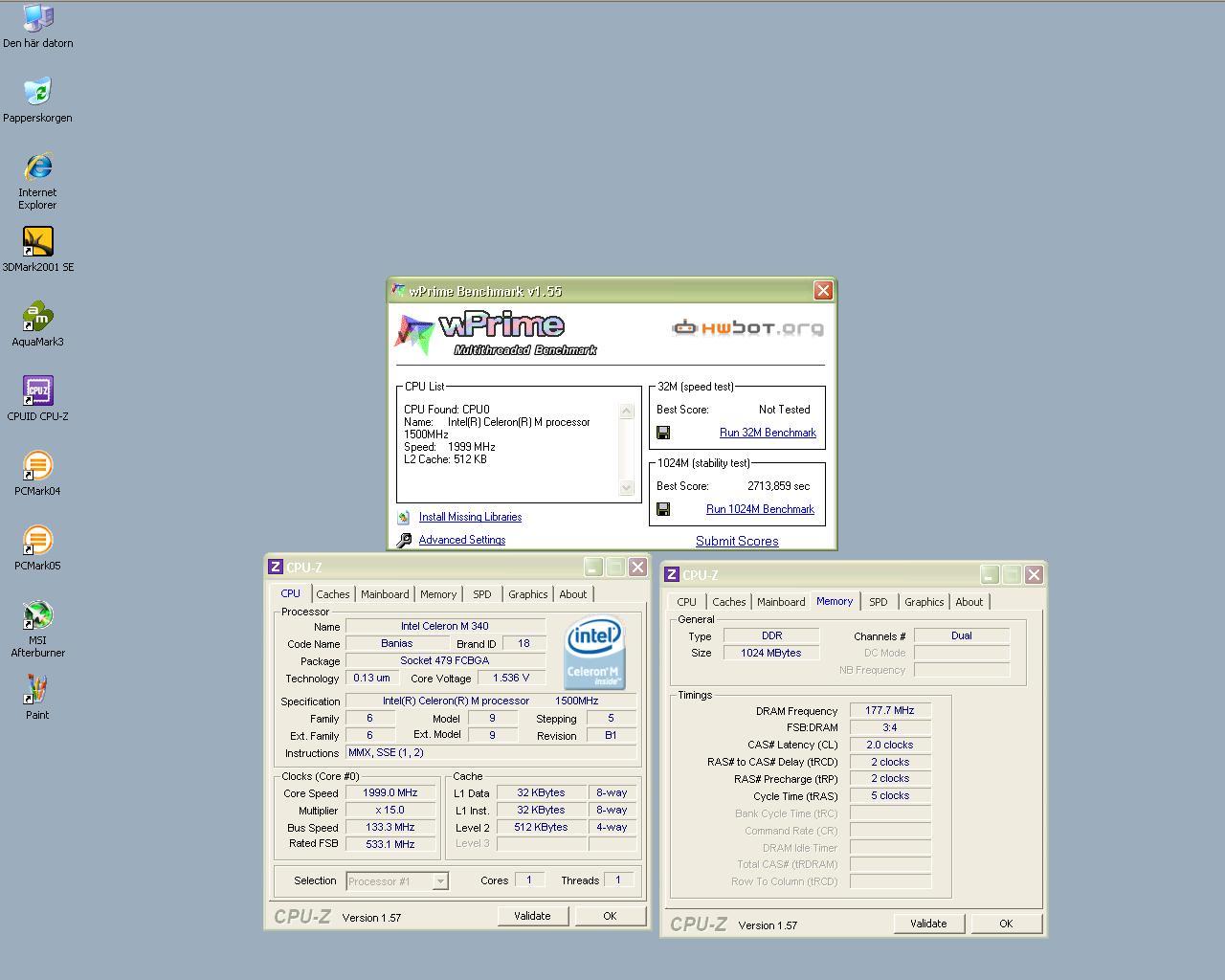This screenshot has height=980, width=1225.
Task: Launch 3DMark2001 SE shortcut
Action: coord(37,250)
